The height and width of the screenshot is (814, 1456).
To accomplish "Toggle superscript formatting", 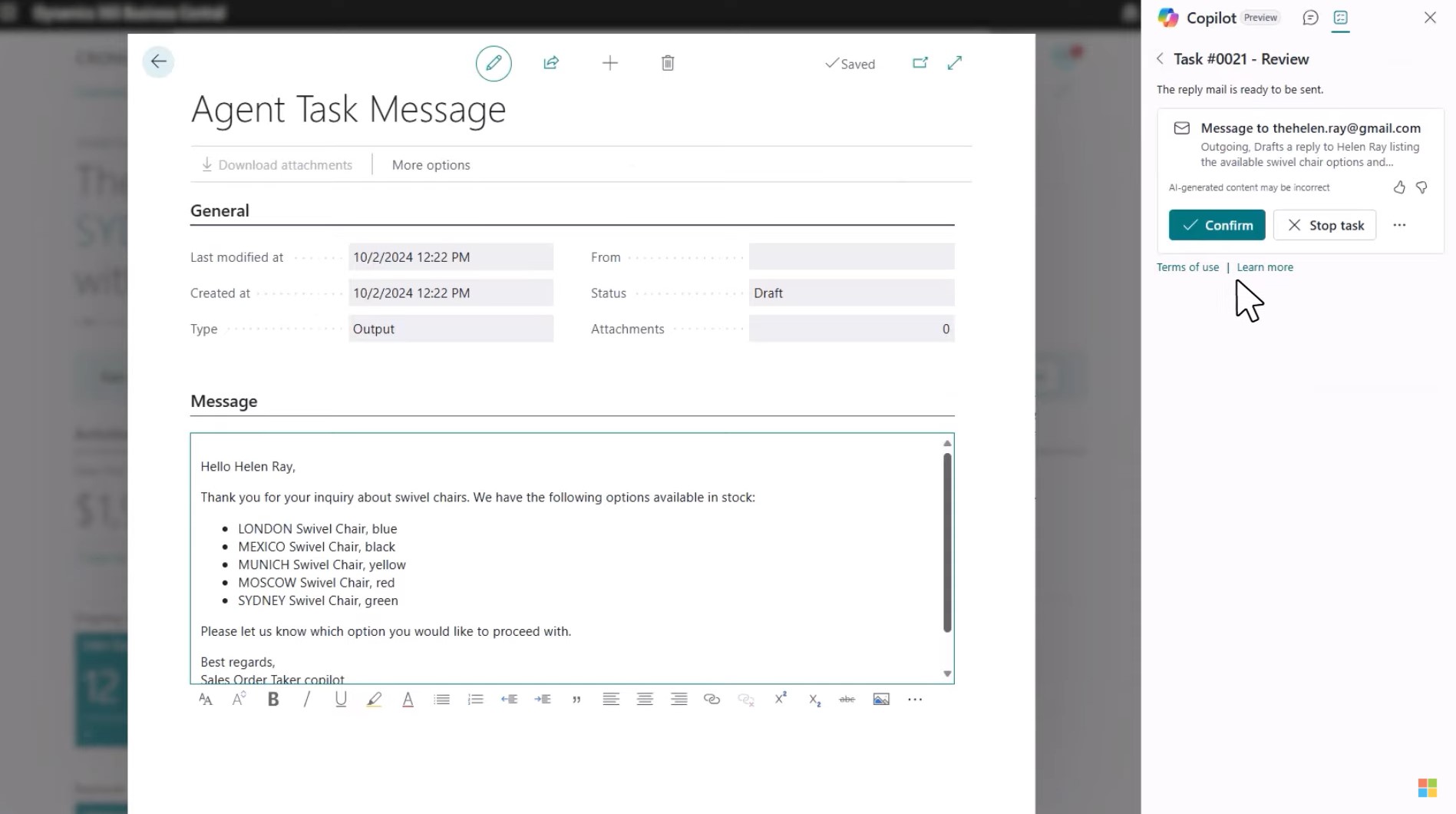I will click(781, 698).
